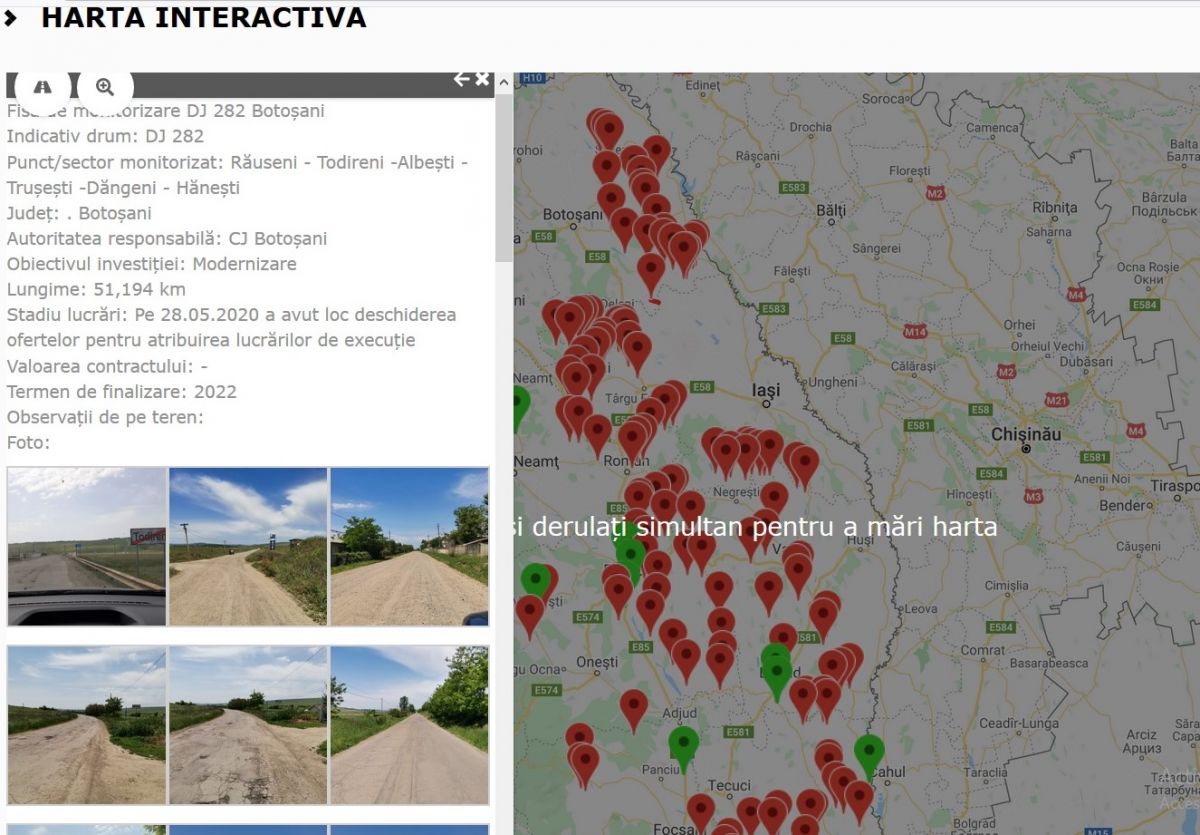
Task: Click the zoom-in magnifier icon button
Action: point(105,86)
